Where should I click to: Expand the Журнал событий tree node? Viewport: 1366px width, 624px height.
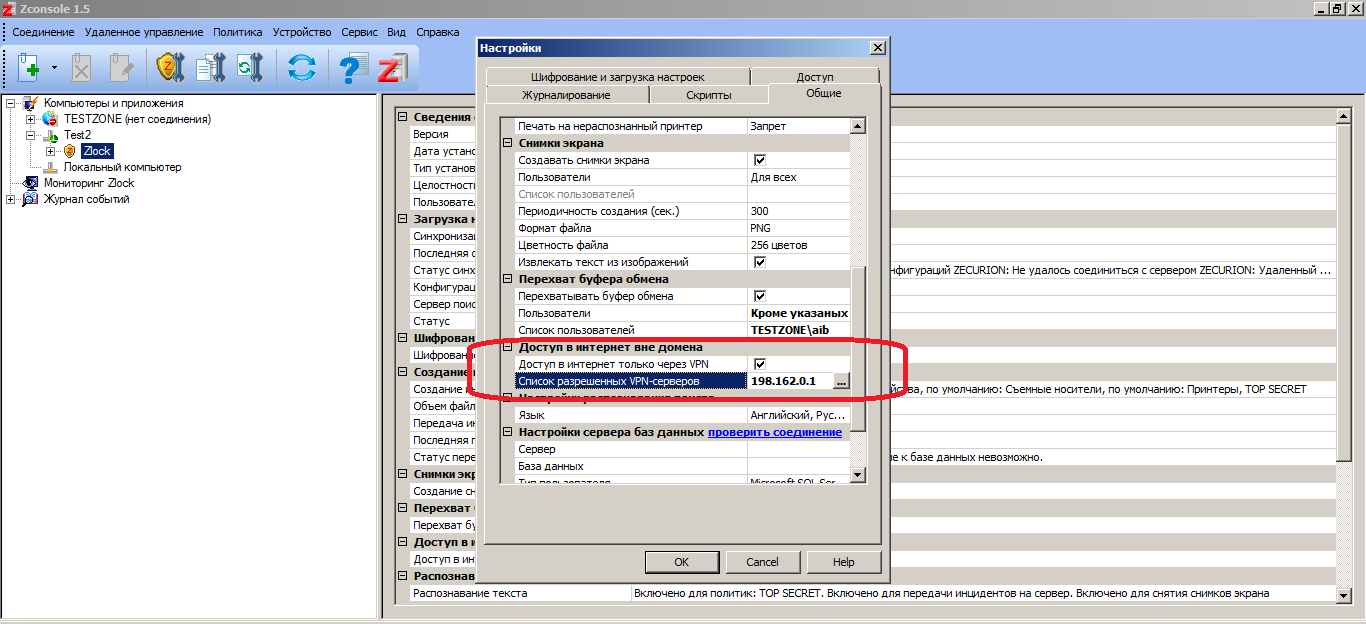point(11,199)
